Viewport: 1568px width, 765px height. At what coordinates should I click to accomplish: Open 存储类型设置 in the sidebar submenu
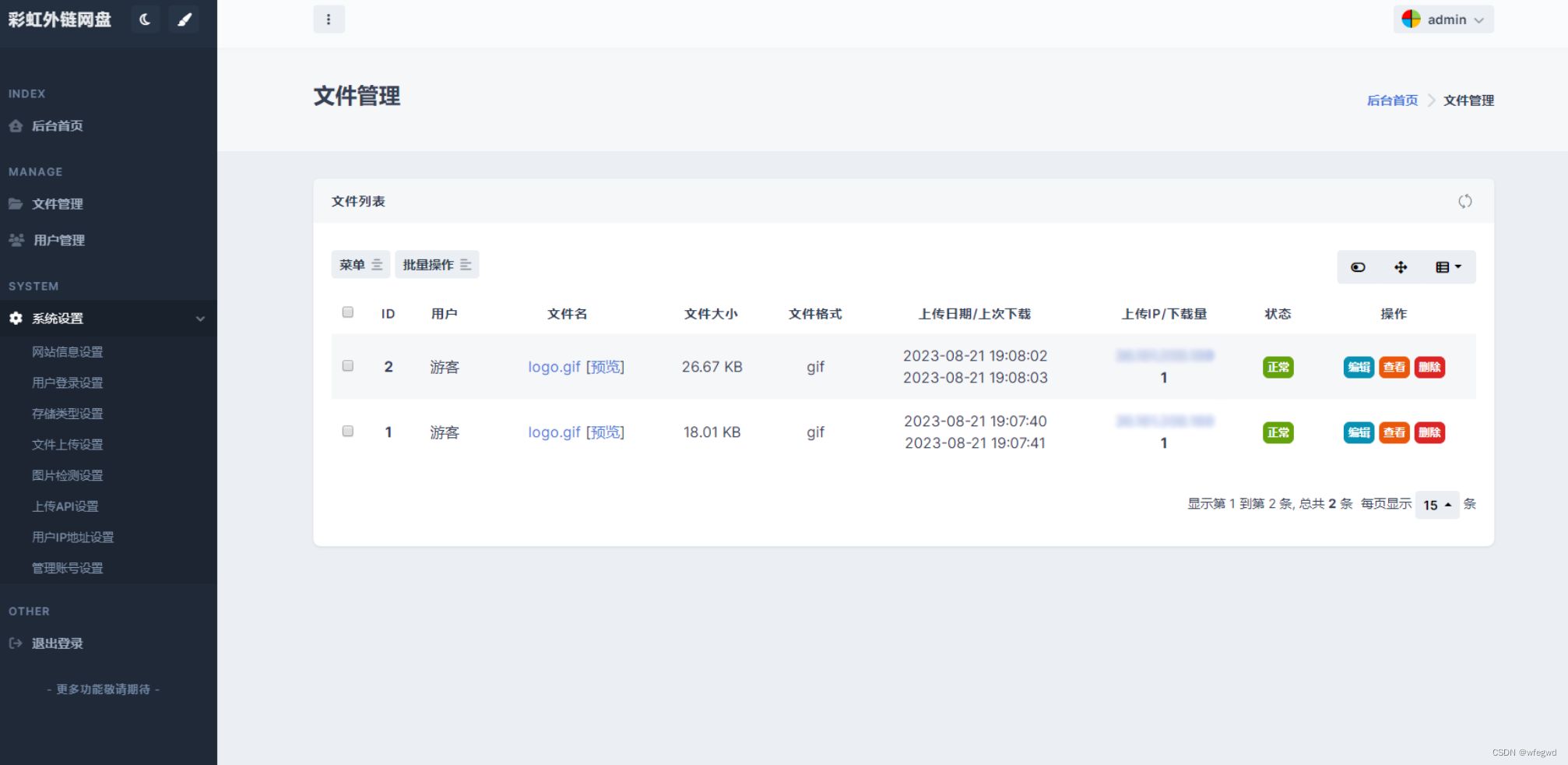pos(68,414)
